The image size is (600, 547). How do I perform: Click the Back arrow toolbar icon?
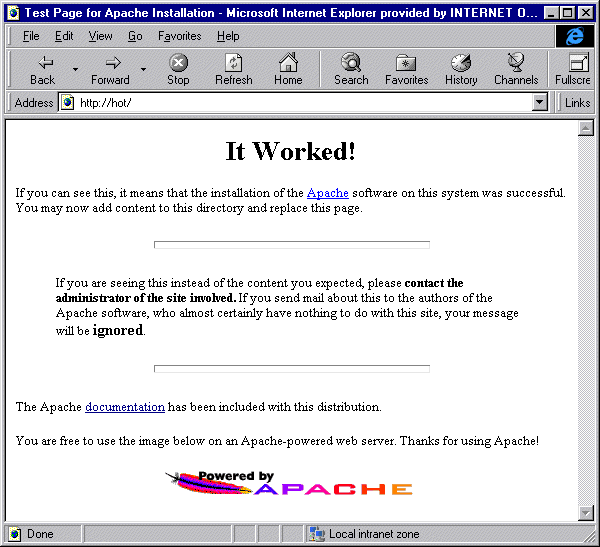pos(42,63)
